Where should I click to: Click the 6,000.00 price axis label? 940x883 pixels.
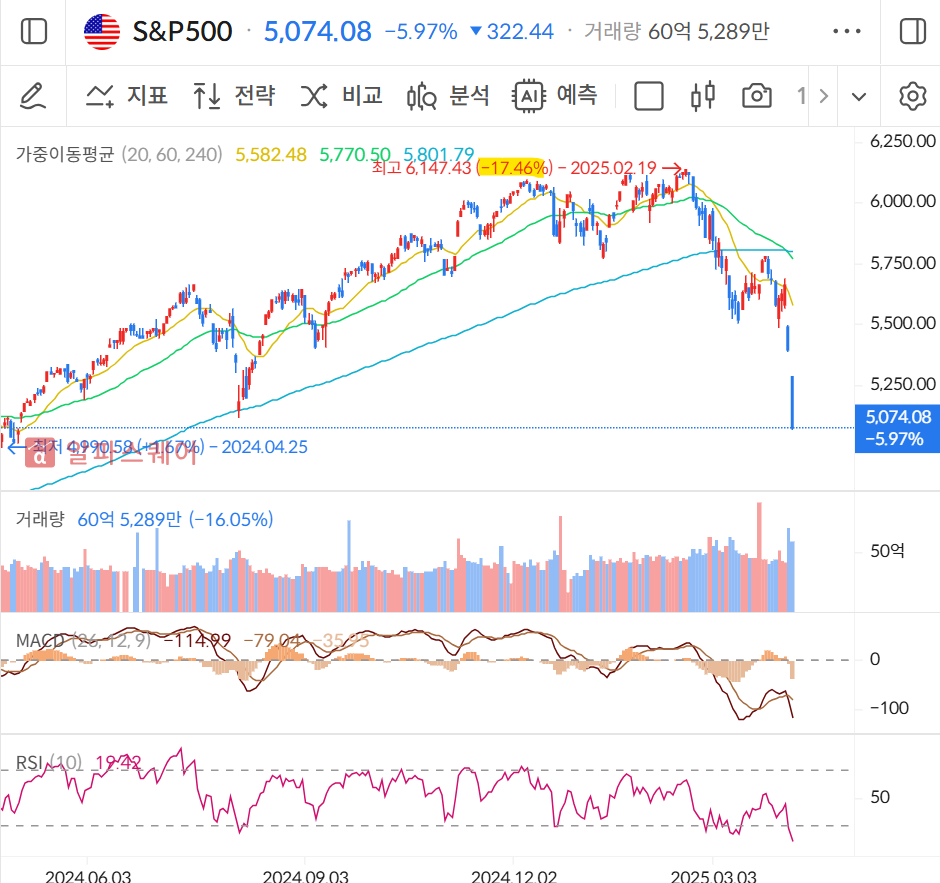903,201
